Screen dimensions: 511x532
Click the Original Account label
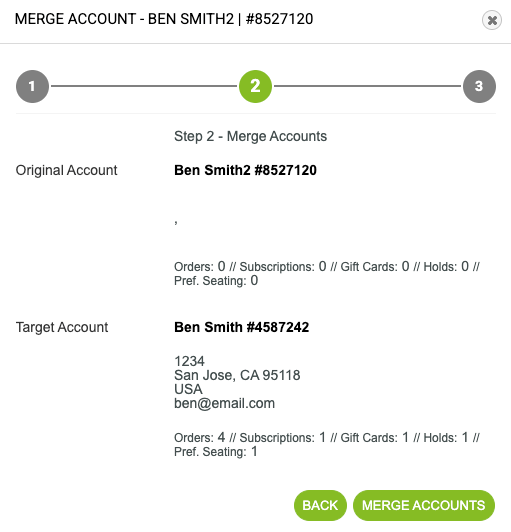(x=67, y=170)
